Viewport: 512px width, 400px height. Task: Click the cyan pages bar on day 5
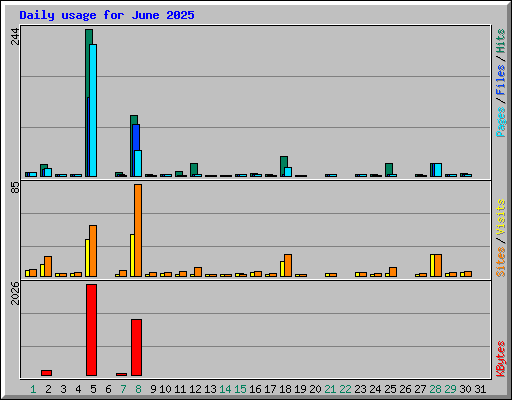pos(93,110)
